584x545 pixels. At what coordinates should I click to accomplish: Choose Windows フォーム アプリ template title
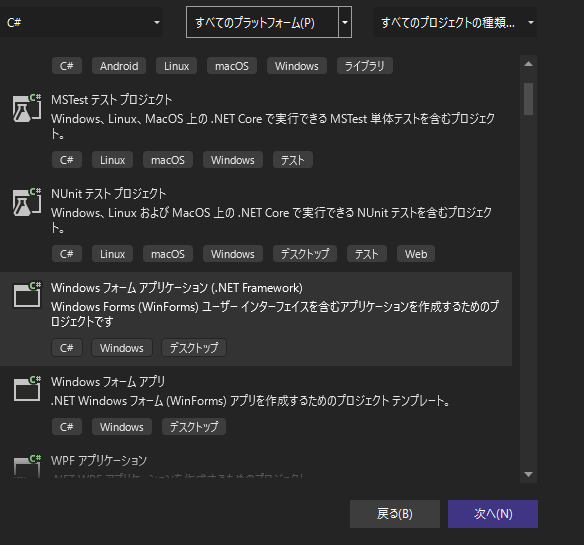(x=108, y=382)
